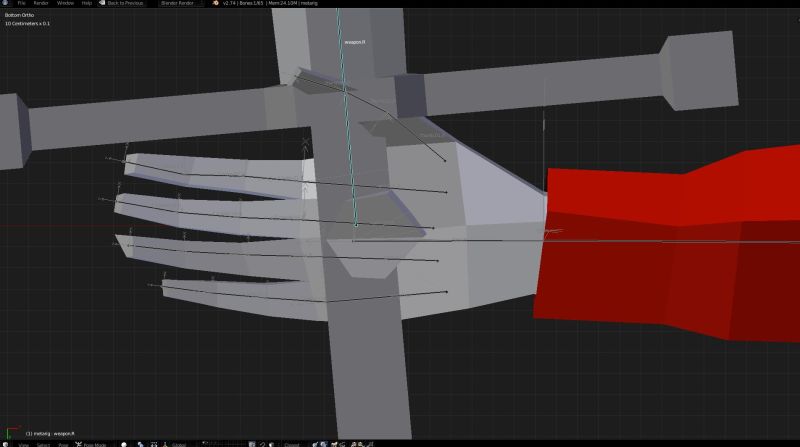Click the Bottom Ortho view label
Image resolution: width=800 pixels, height=447 pixels.
click(19, 15)
